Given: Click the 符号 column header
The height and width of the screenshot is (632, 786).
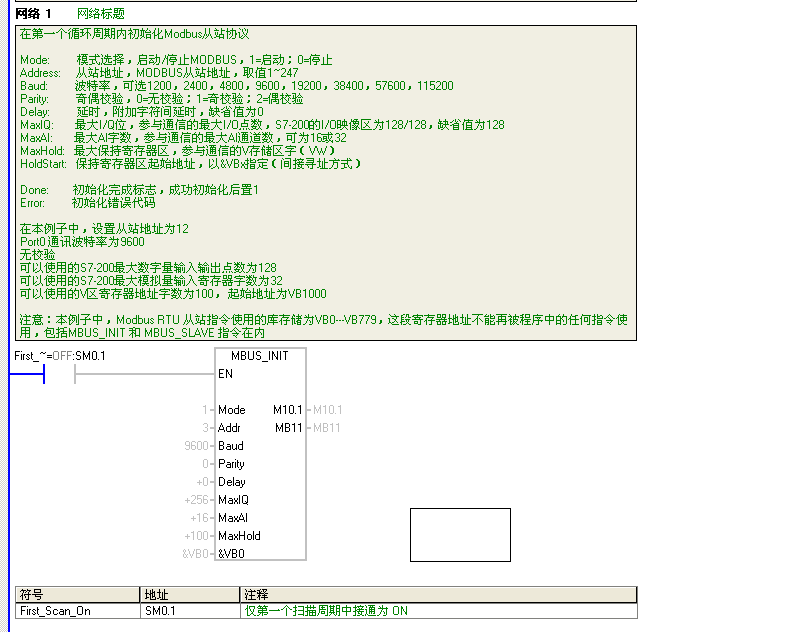Looking at the screenshot, I should click(77, 595).
